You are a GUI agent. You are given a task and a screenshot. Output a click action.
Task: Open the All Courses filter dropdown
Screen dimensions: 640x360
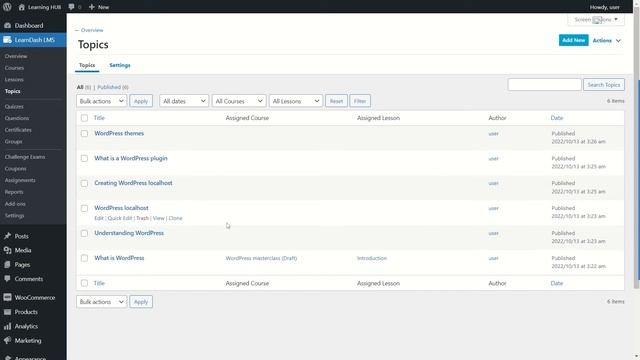click(x=239, y=101)
